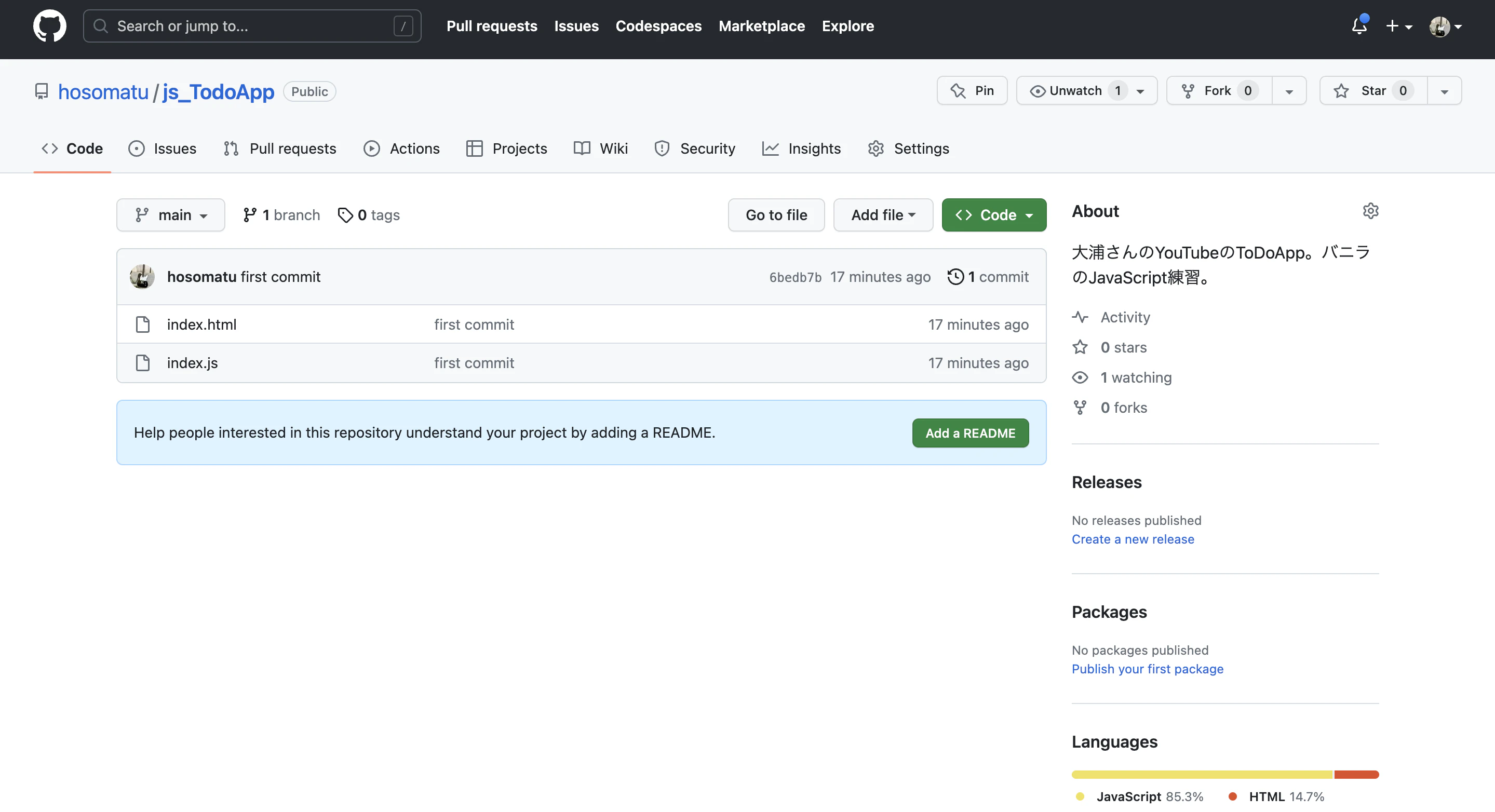The height and width of the screenshot is (812, 1495).
Task: View the 0 stars link
Action: [x=1109, y=347]
